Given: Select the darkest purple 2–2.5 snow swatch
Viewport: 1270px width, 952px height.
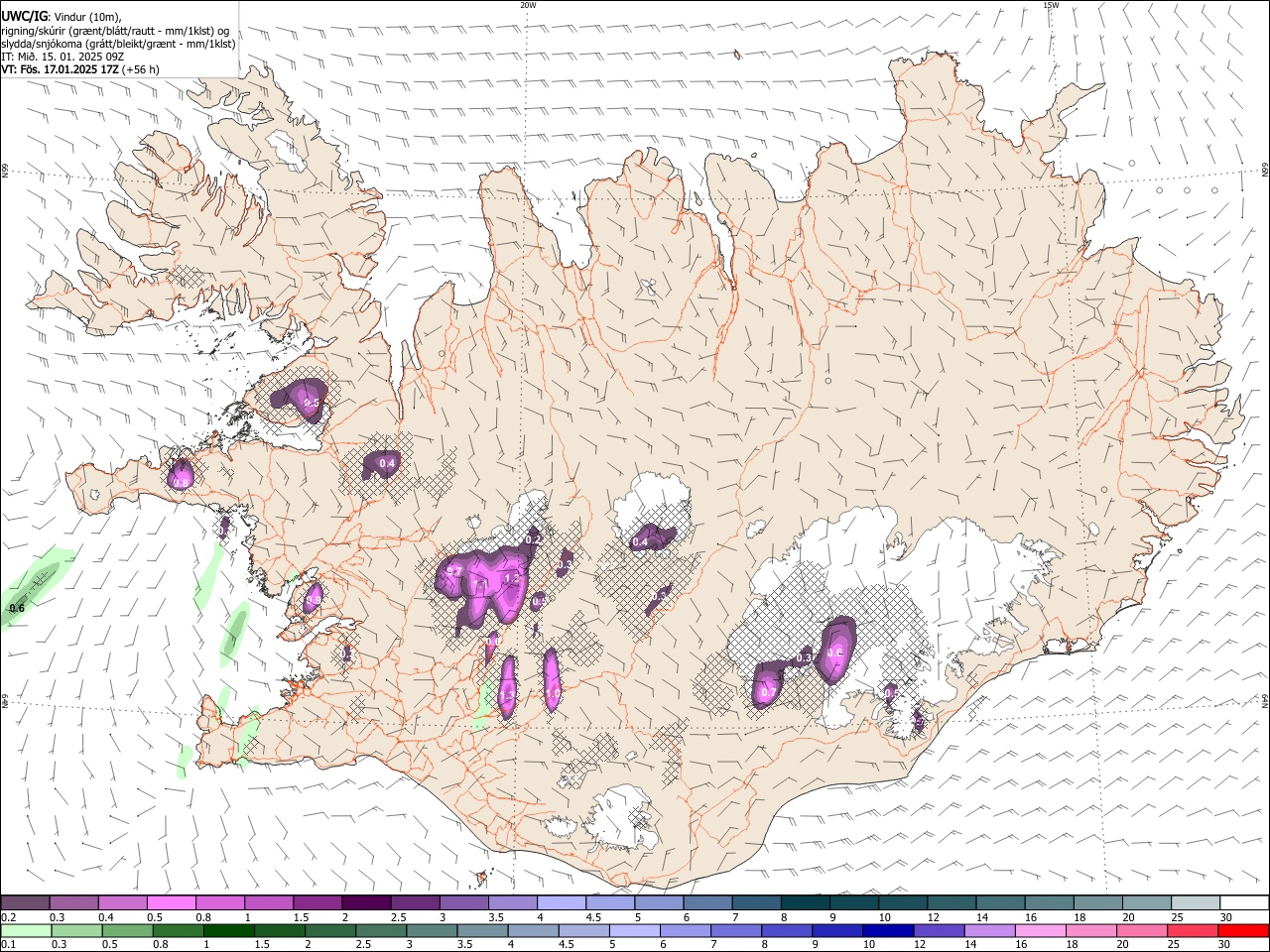Looking at the screenshot, I should coord(365,903).
